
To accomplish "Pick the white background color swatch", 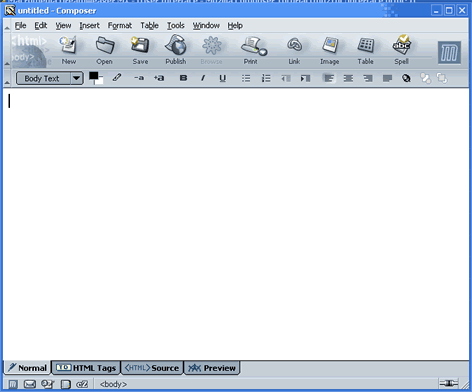I will coord(100,82).
